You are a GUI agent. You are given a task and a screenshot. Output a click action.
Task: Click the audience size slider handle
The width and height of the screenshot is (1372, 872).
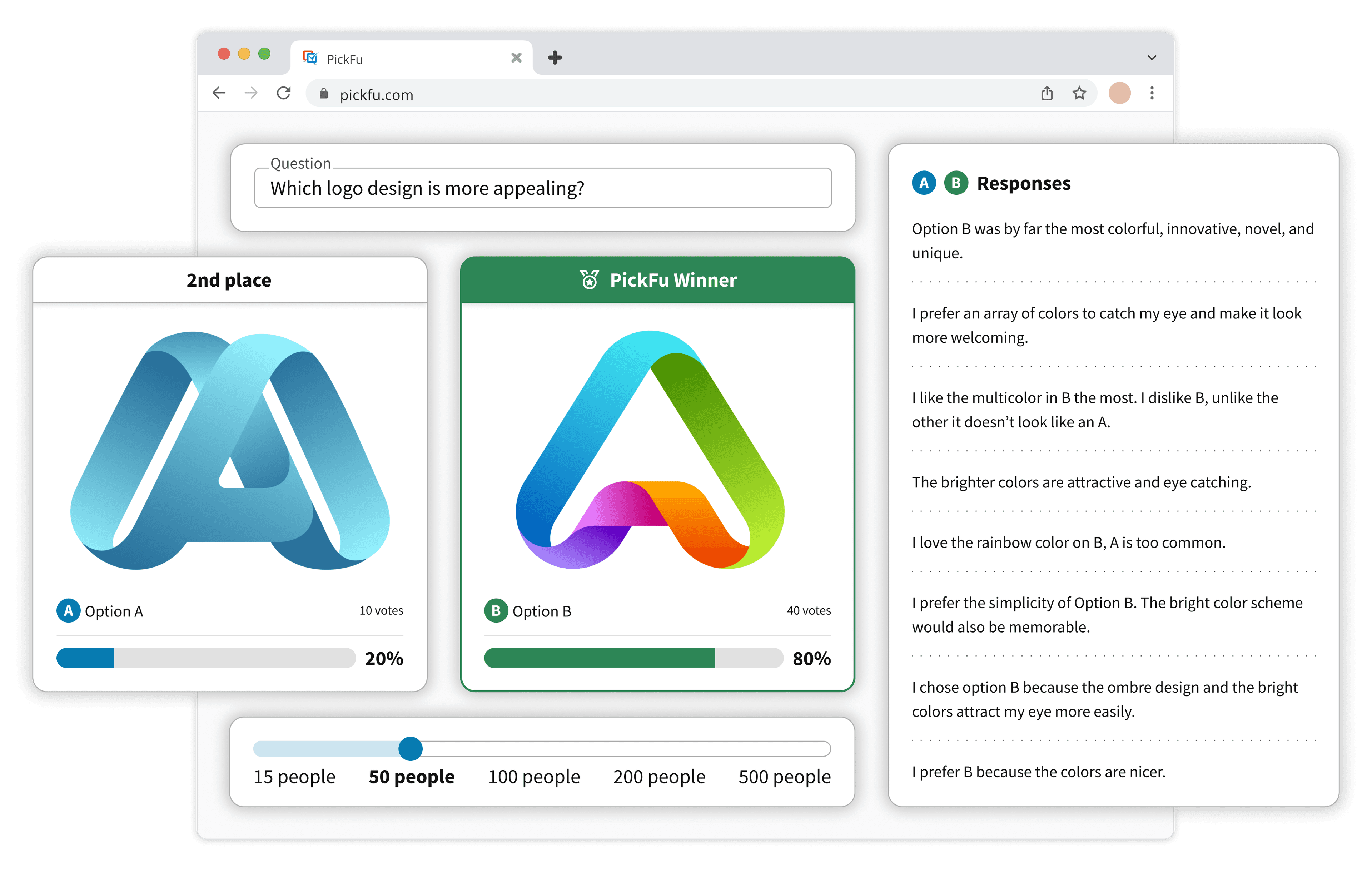(x=410, y=748)
